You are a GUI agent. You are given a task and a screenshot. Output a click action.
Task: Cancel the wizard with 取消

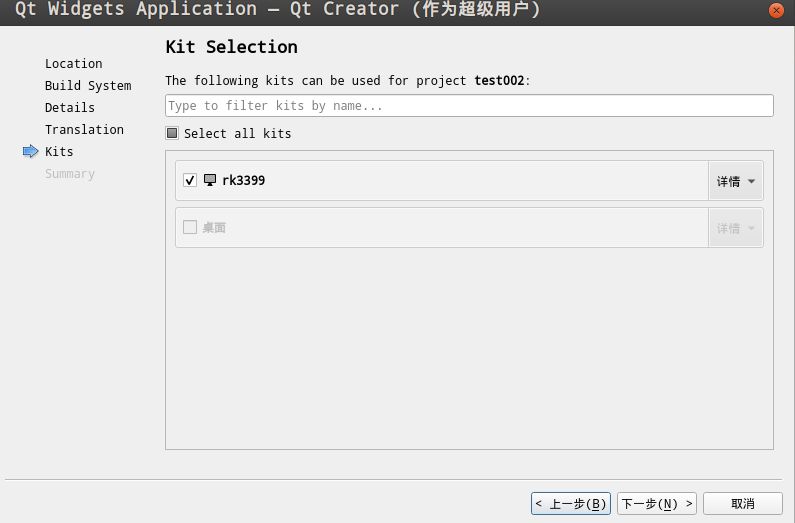pyautogui.click(x=742, y=503)
